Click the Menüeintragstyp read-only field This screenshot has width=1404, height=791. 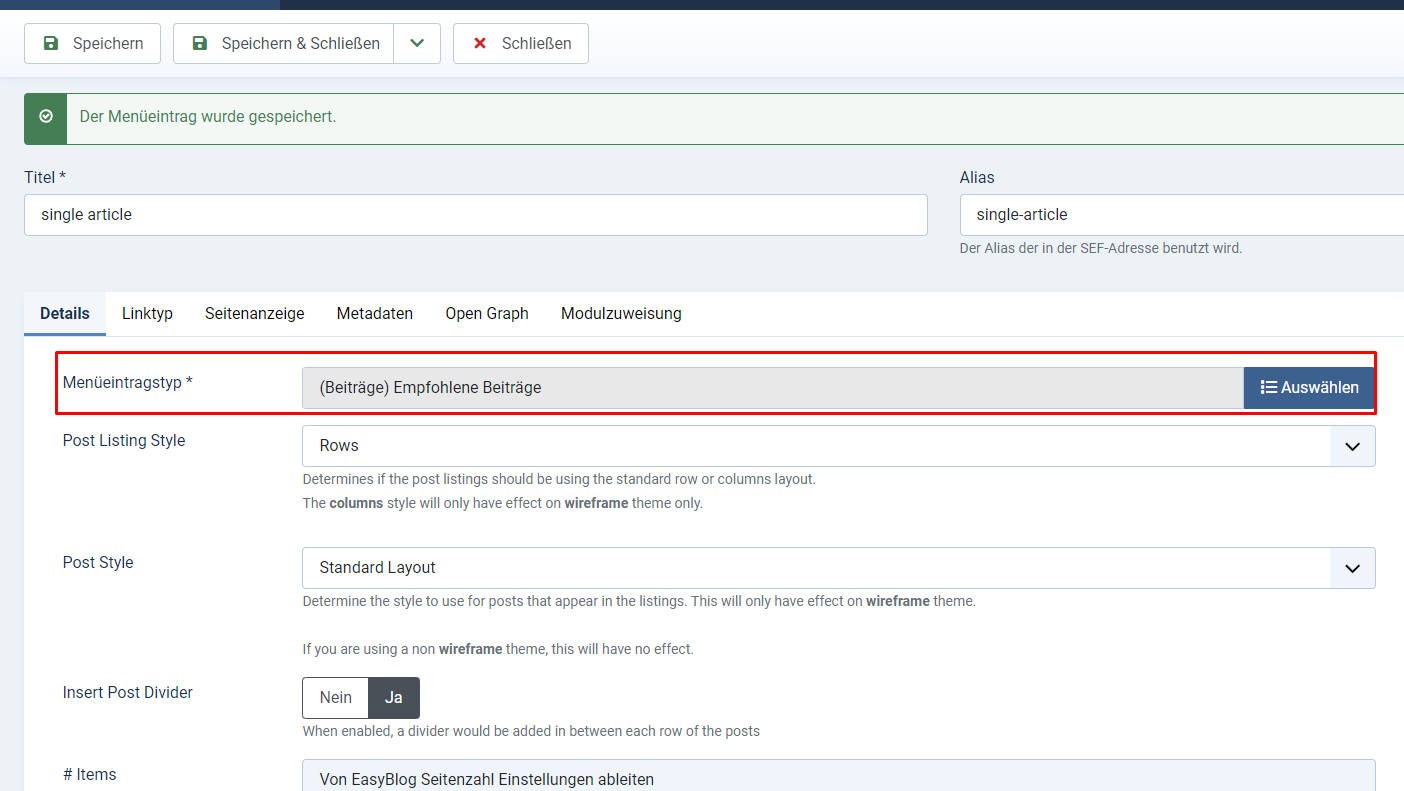point(772,388)
